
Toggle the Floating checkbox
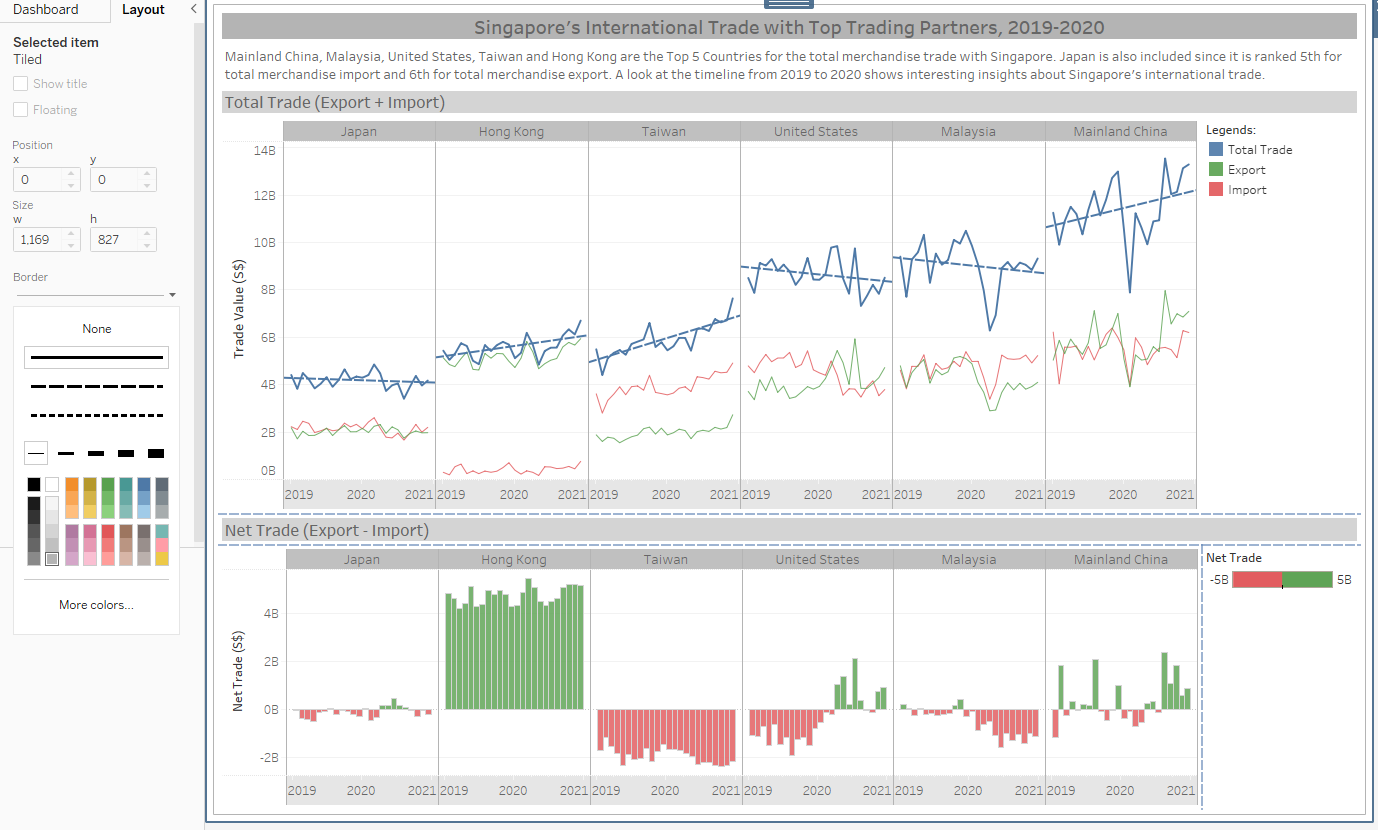pyautogui.click(x=20, y=110)
